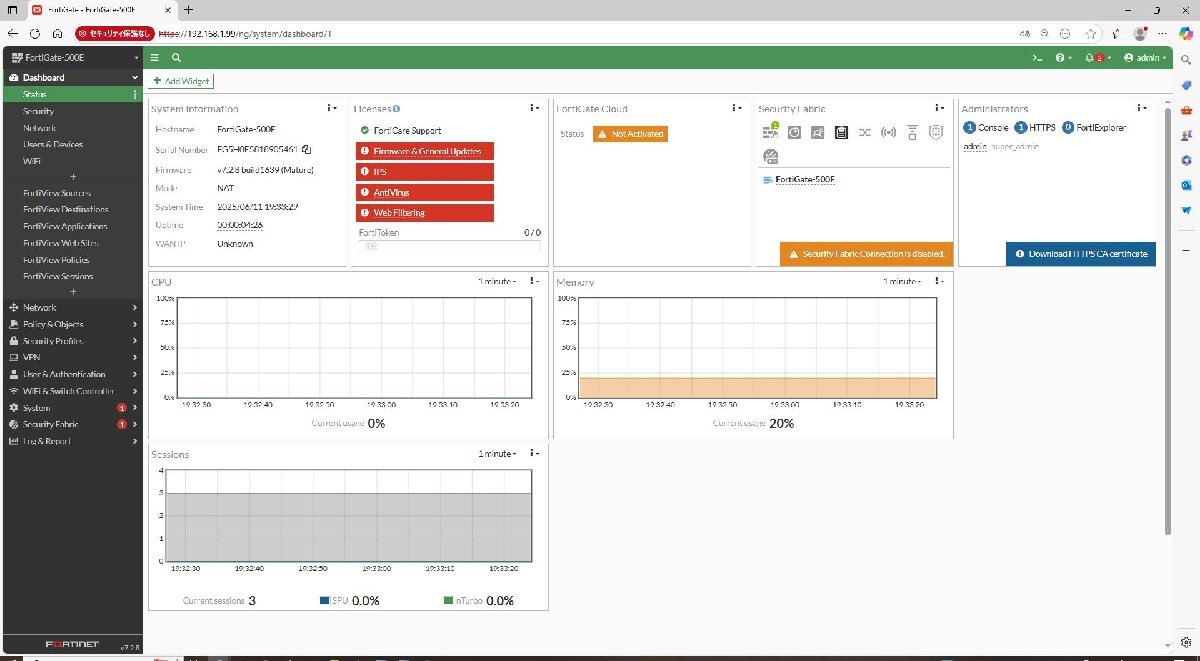Image resolution: width=1200 pixels, height=661 pixels.
Task: Expand the Policy & Objects menu
Action: coord(72,324)
